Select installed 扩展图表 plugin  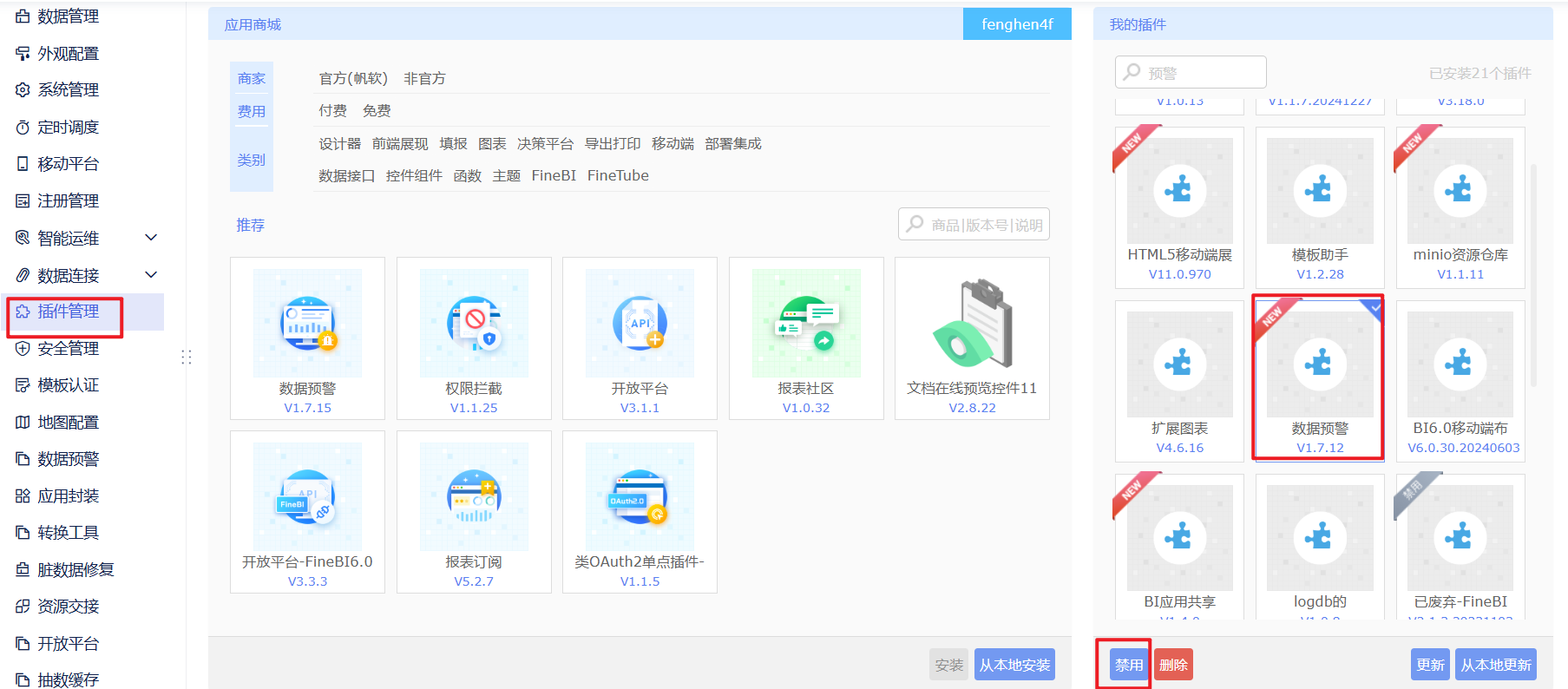(x=1179, y=382)
